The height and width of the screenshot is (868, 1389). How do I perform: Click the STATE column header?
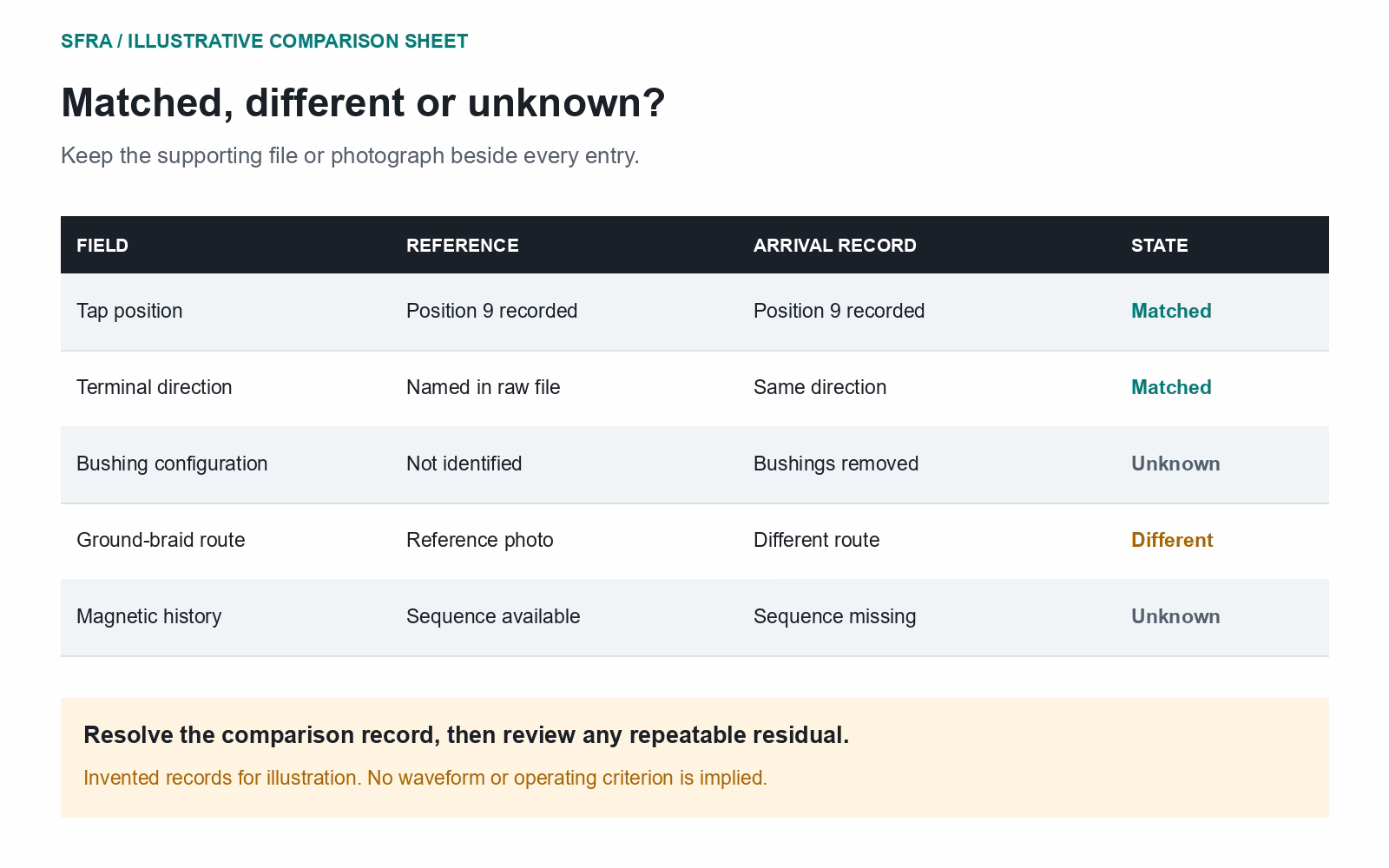click(x=1160, y=246)
